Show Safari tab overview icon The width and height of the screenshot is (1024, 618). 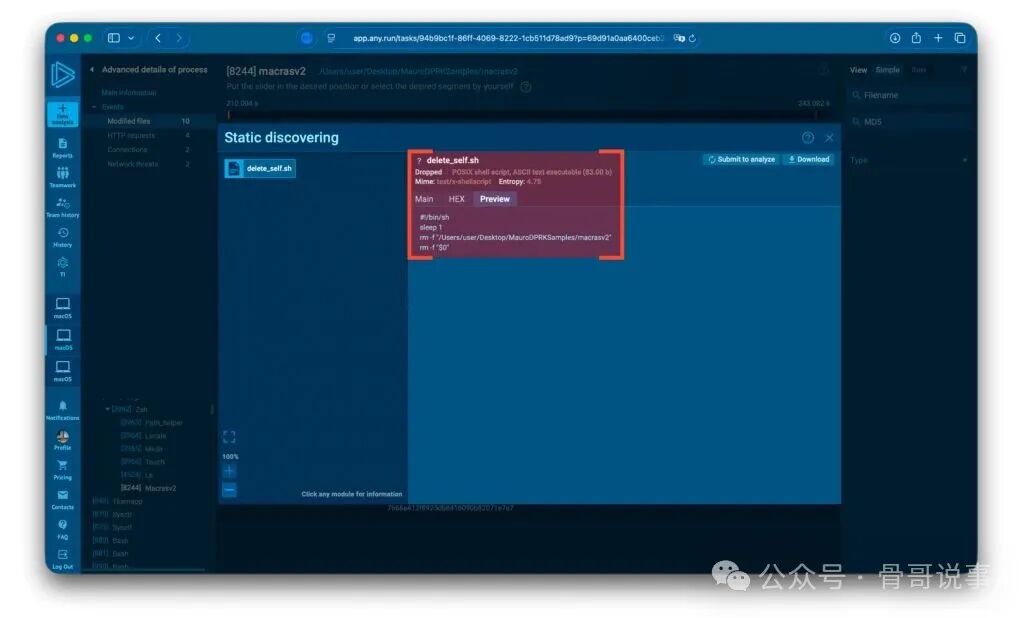click(x=960, y=38)
